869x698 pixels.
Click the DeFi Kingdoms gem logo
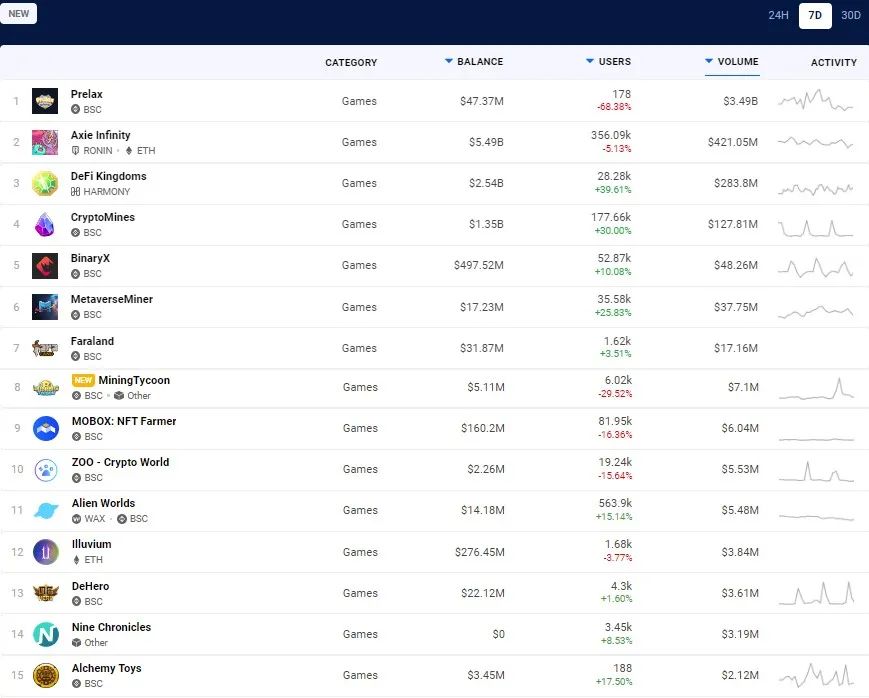(x=45, y=184)
